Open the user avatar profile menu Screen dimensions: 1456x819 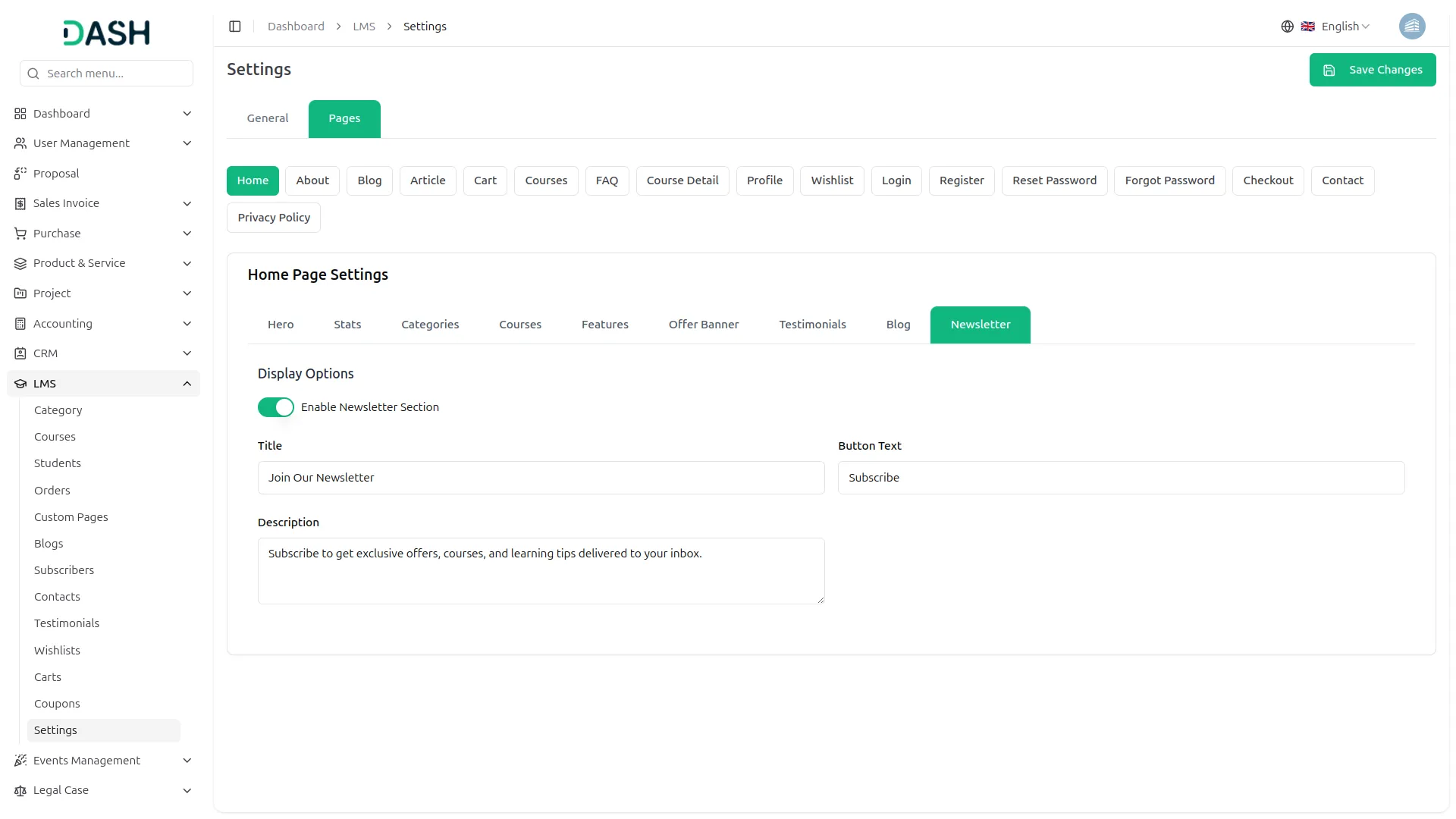click(x=1411, y=27)
